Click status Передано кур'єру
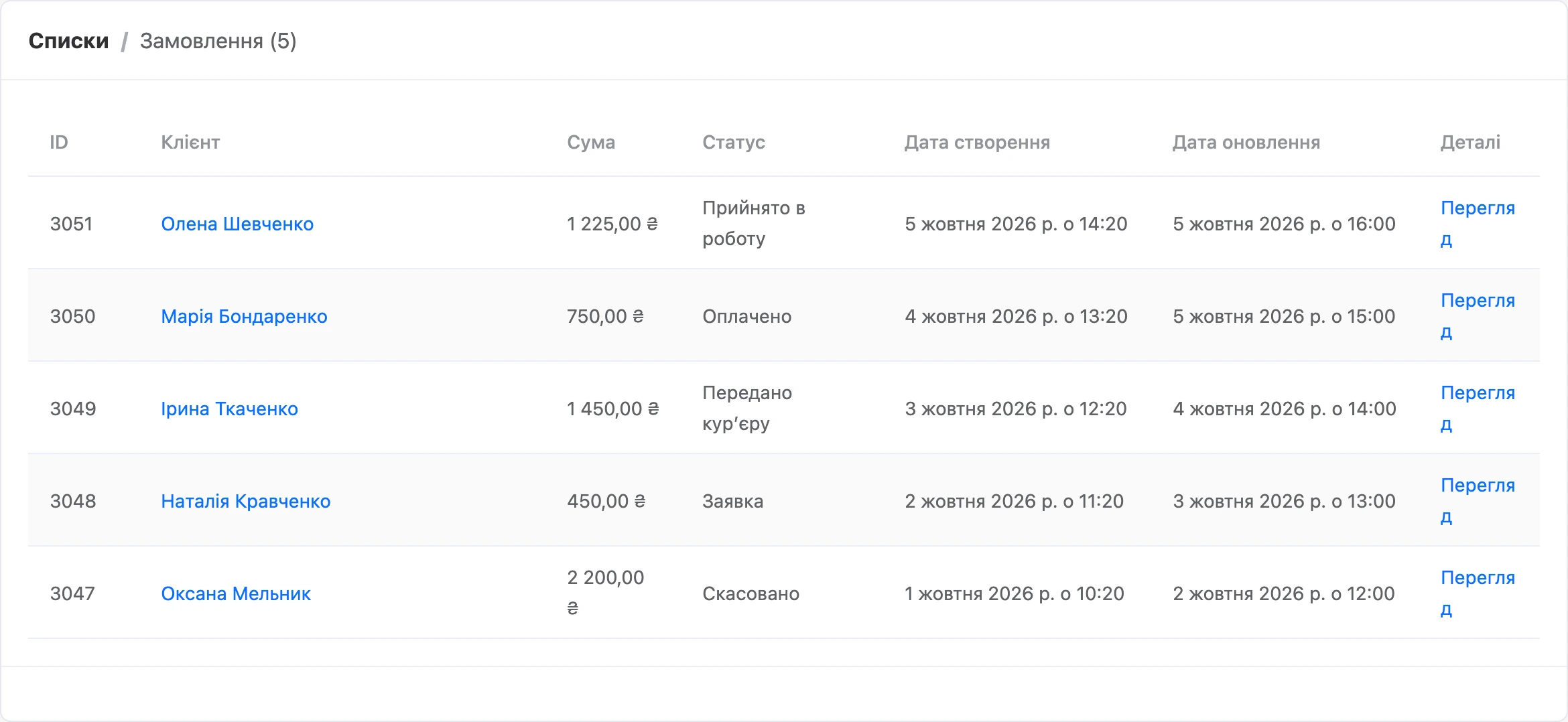Screen dimensions: 1568x722 747,409
